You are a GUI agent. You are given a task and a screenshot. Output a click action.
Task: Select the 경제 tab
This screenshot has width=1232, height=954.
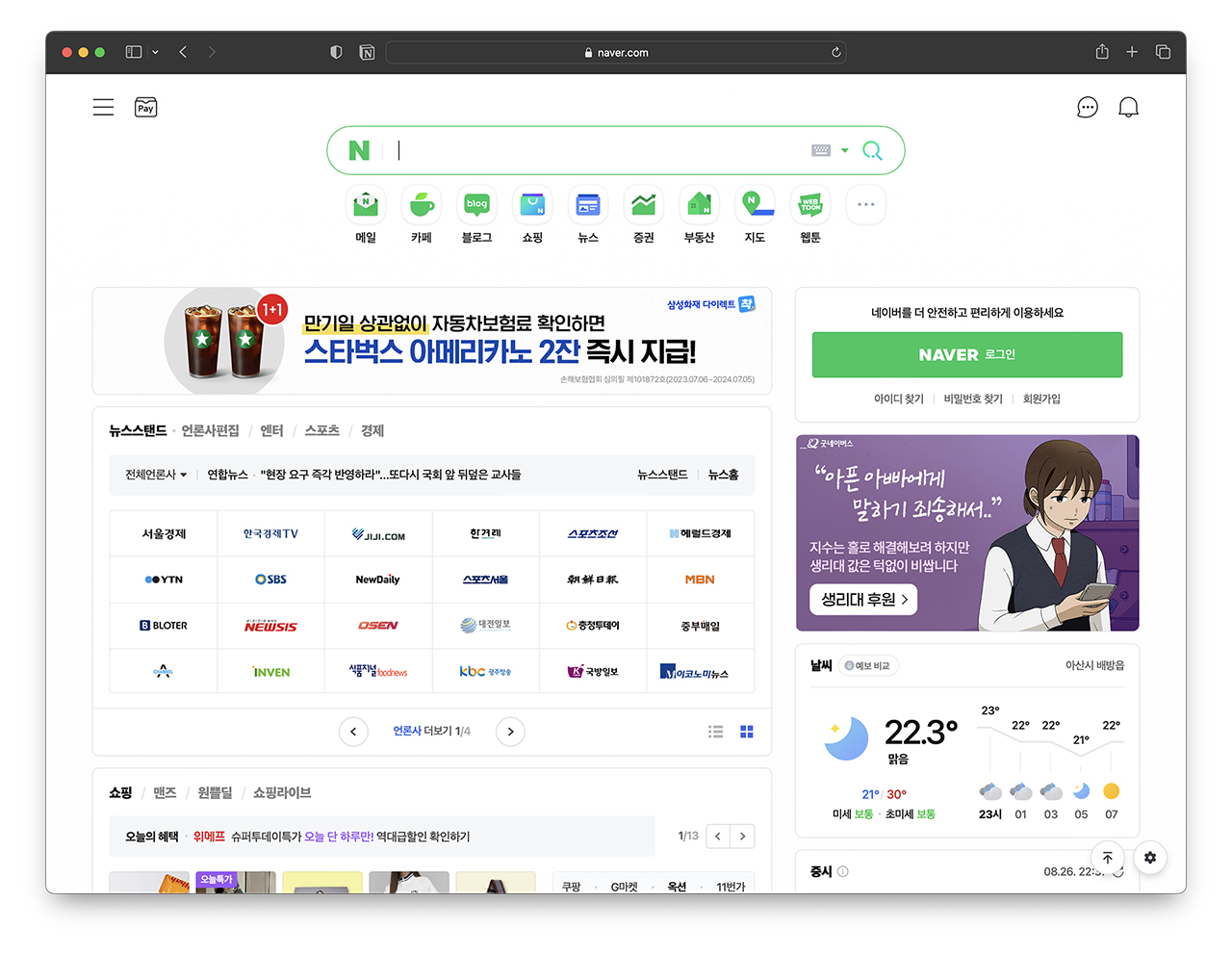pyautogui.click(x=372, y=430)
